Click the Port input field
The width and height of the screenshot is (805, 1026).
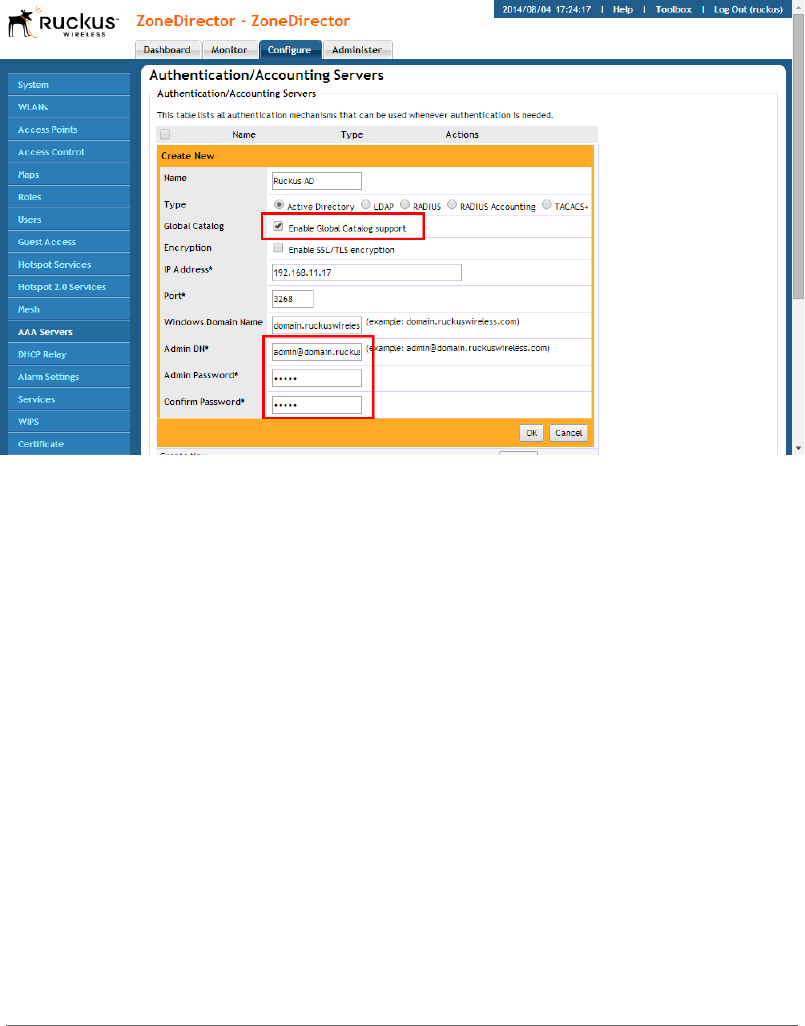click(293, 298)
